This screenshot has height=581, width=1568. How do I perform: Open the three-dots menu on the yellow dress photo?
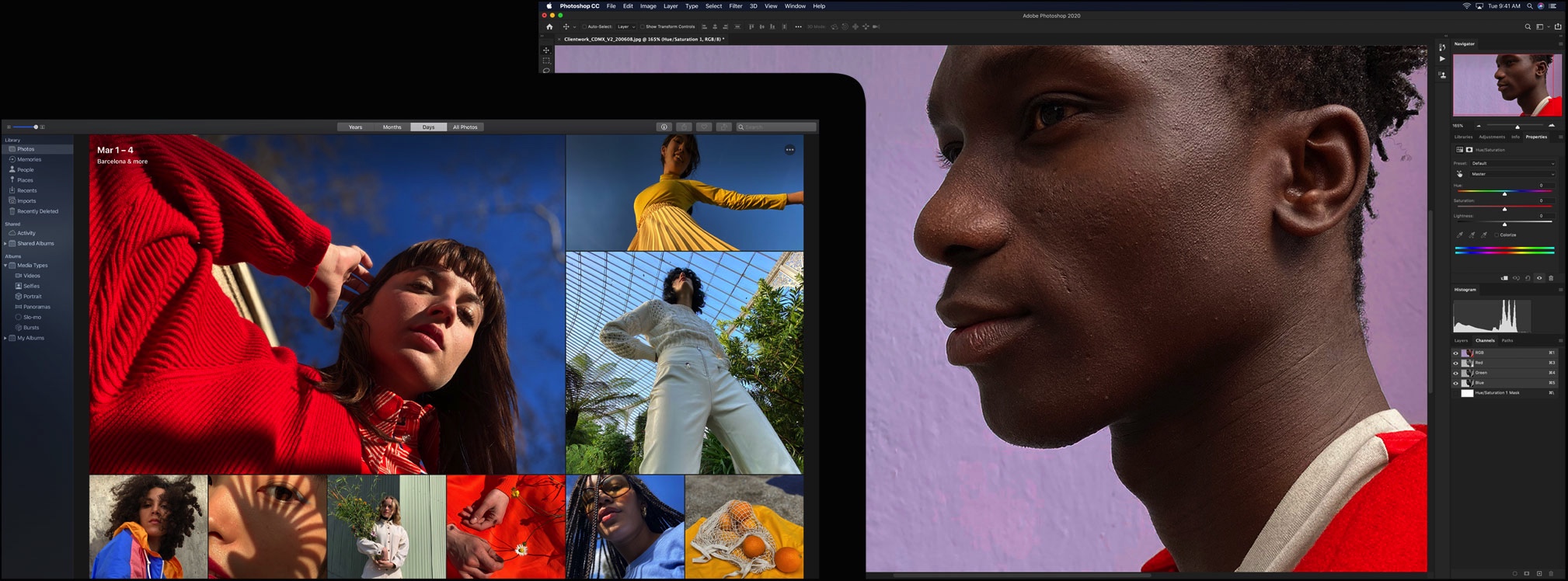click(789, 150)
